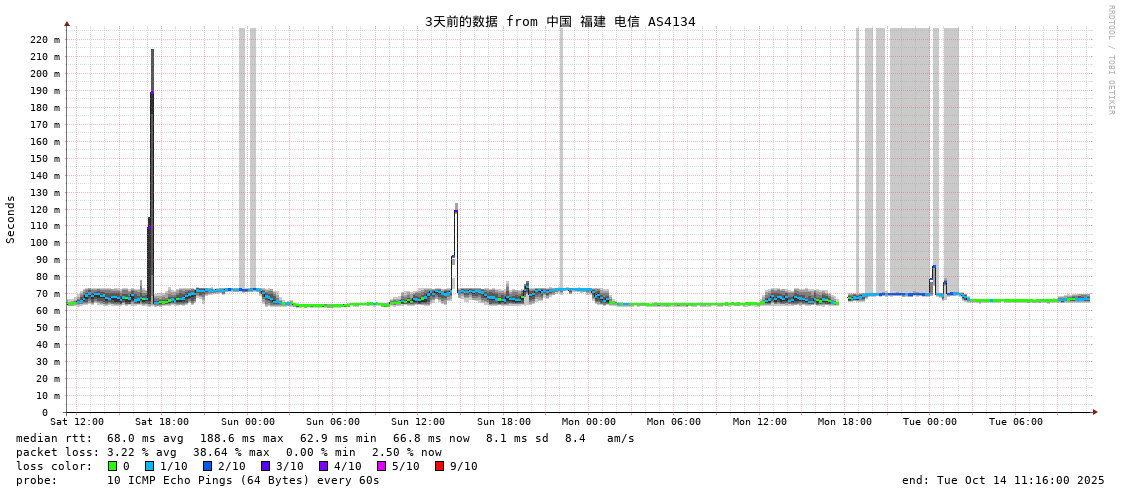Click the light blue 1/10 loss swatch

pos(150,466)
